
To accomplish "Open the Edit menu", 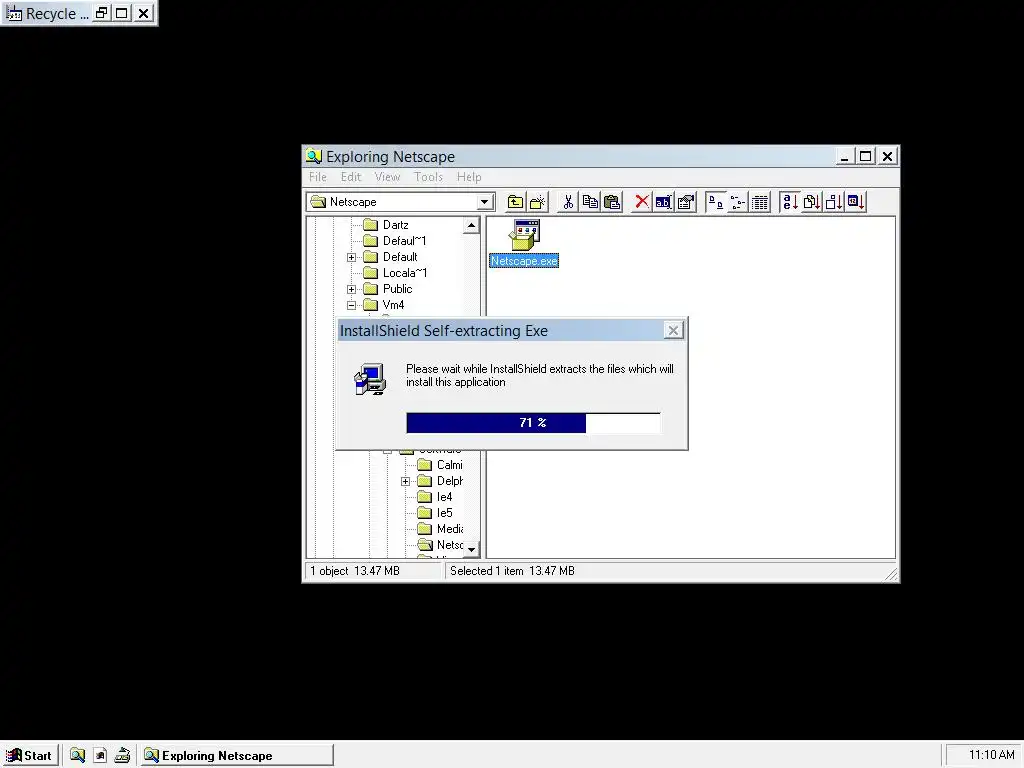I will tap(351, 177).
